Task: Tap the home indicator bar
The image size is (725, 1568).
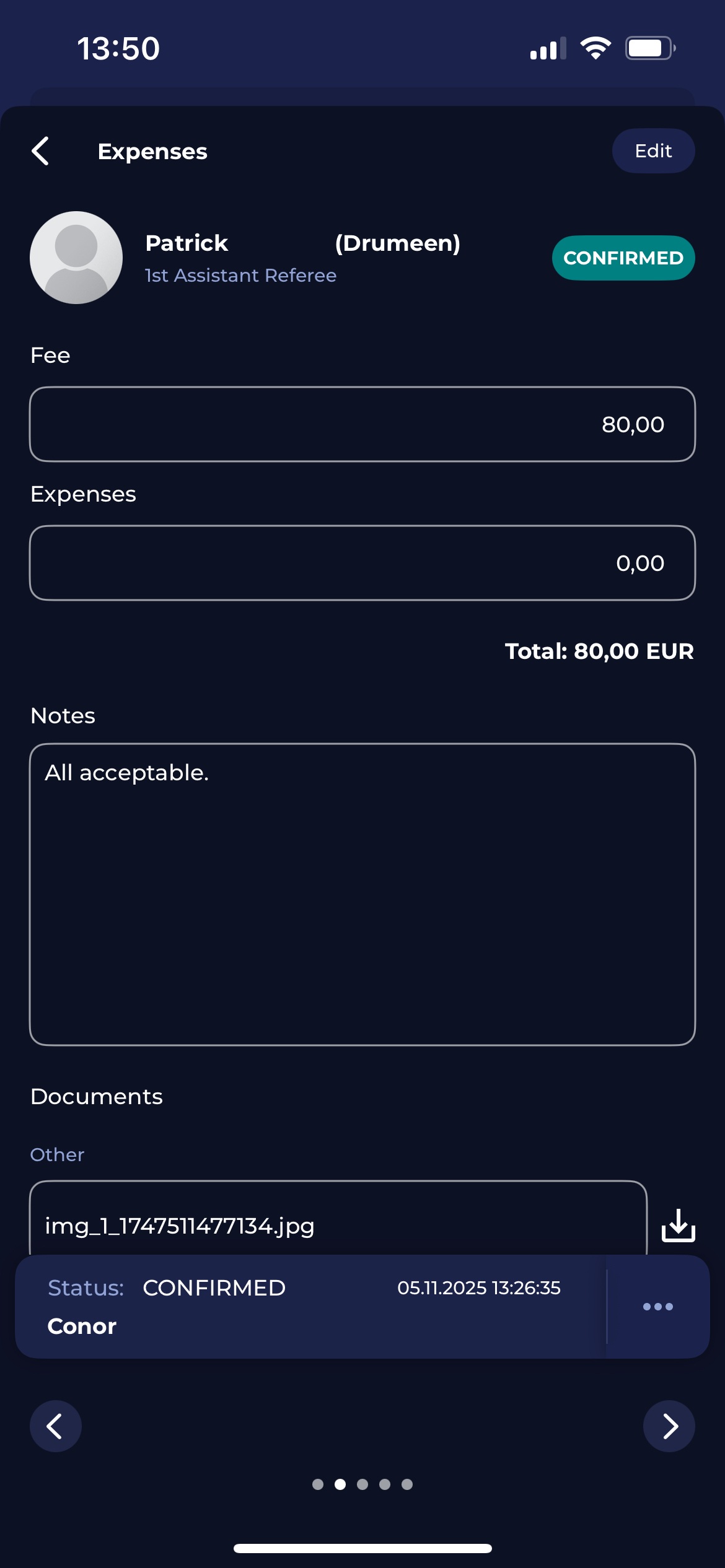Action: (x=362, y=1548)
